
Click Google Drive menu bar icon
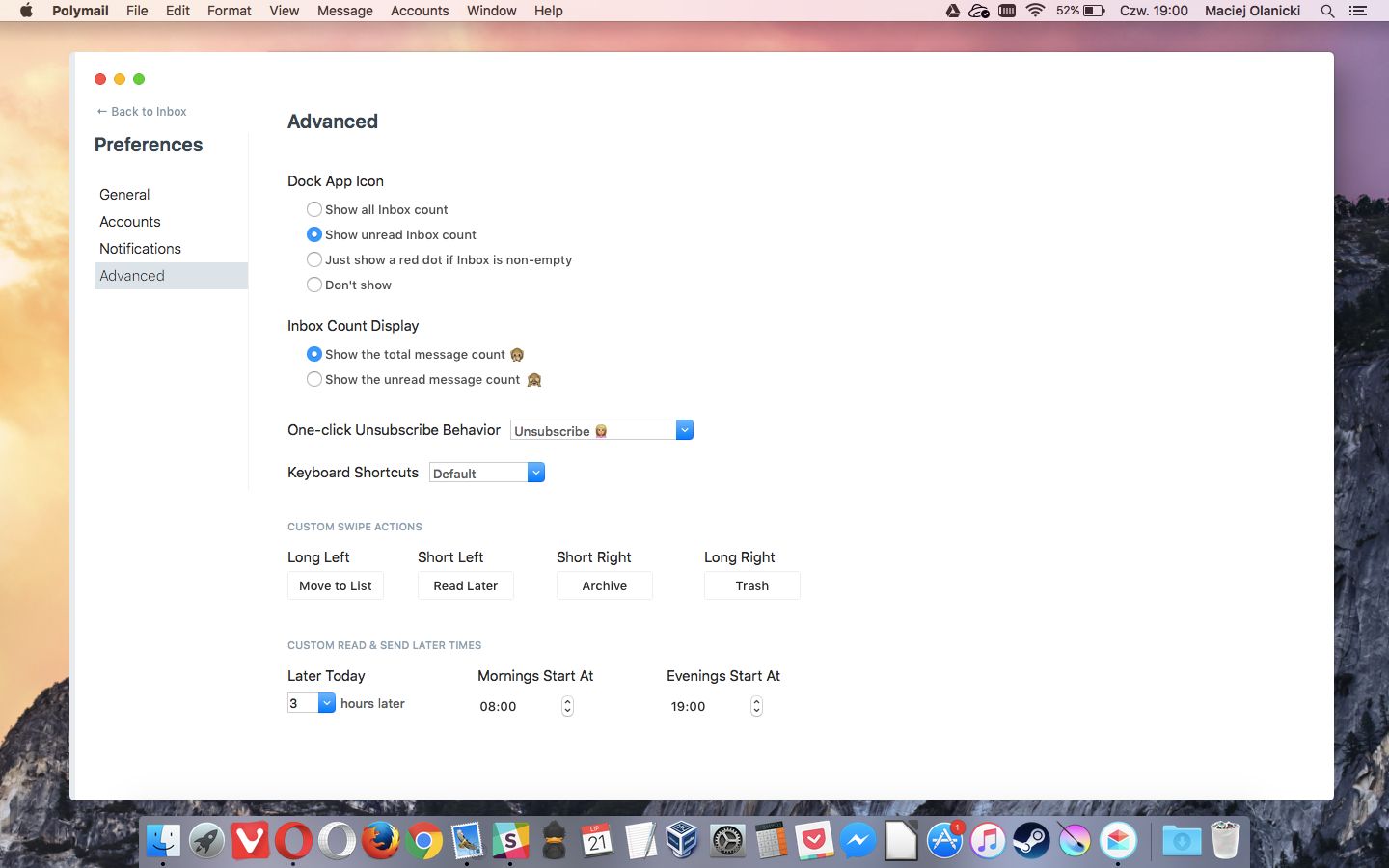pos(952,11)
